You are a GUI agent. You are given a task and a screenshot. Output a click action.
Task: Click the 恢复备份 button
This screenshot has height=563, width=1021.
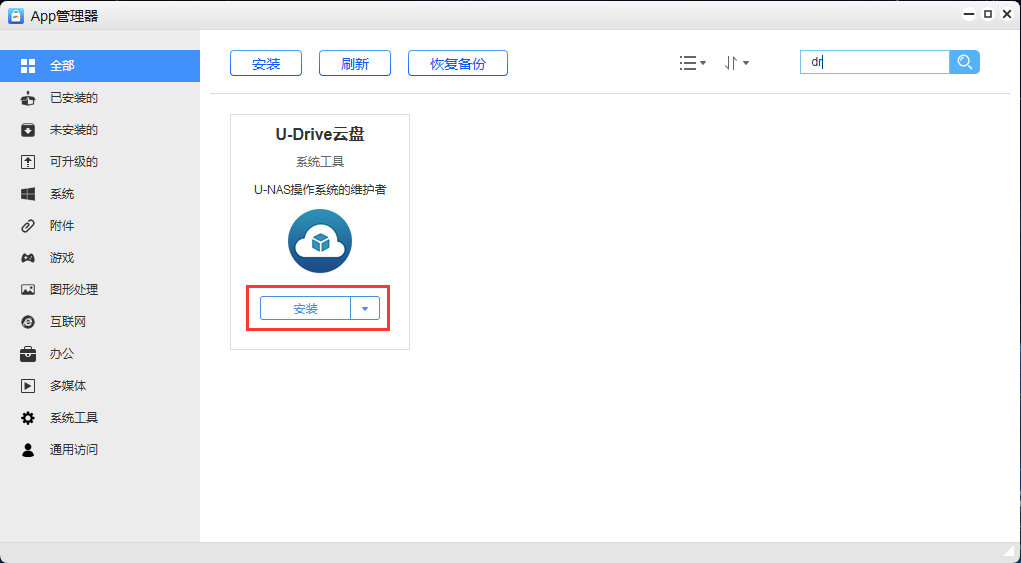[x=458, y=63]
